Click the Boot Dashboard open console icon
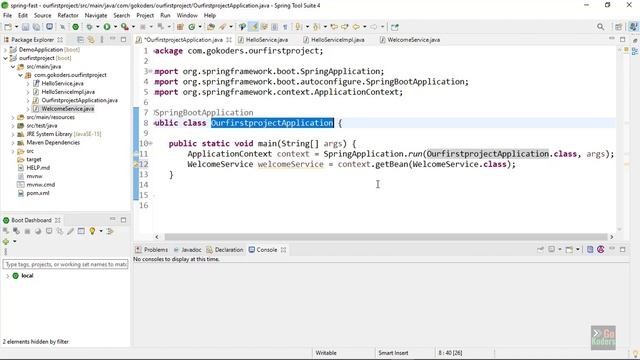The image size is (640, 360). [49, 231]
